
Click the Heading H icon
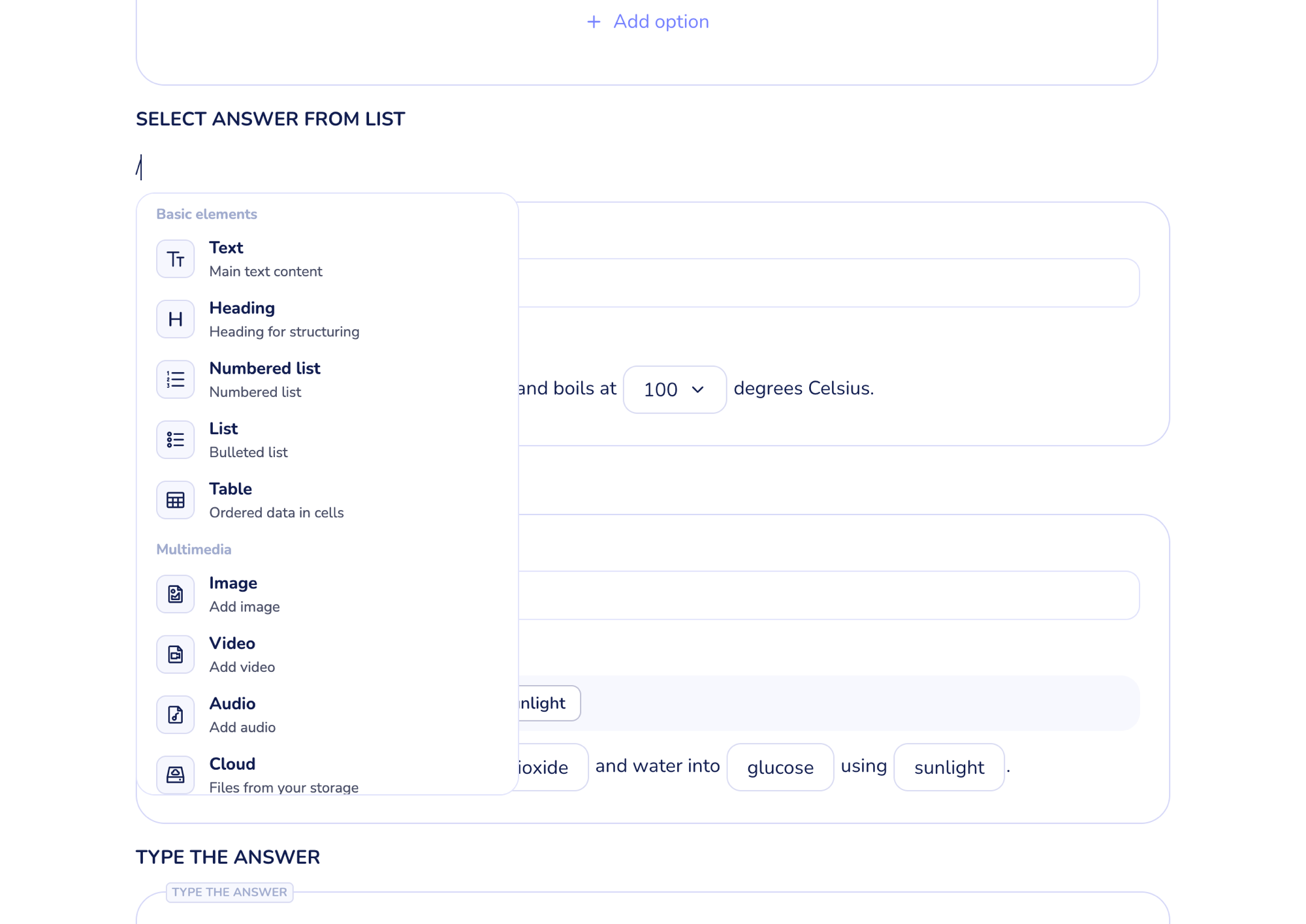pos(175,319)
